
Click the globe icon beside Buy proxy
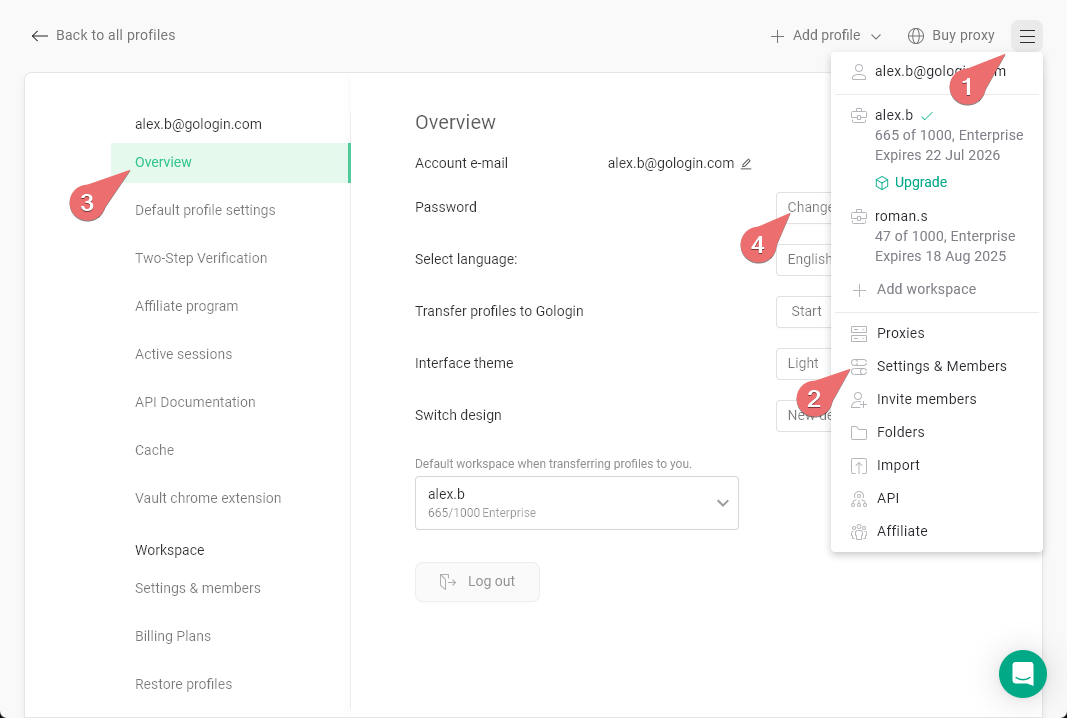(x=916, y=36)
